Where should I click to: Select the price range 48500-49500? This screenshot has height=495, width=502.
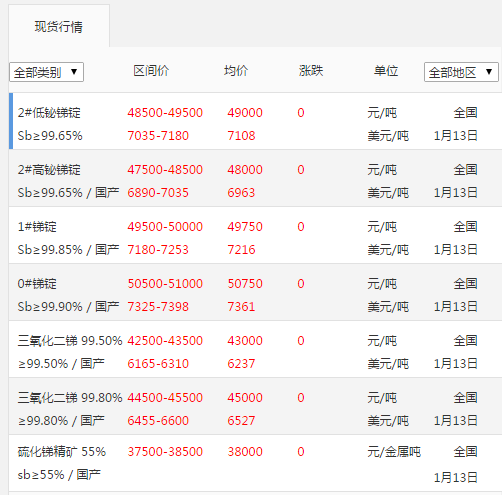pos(165,113)
